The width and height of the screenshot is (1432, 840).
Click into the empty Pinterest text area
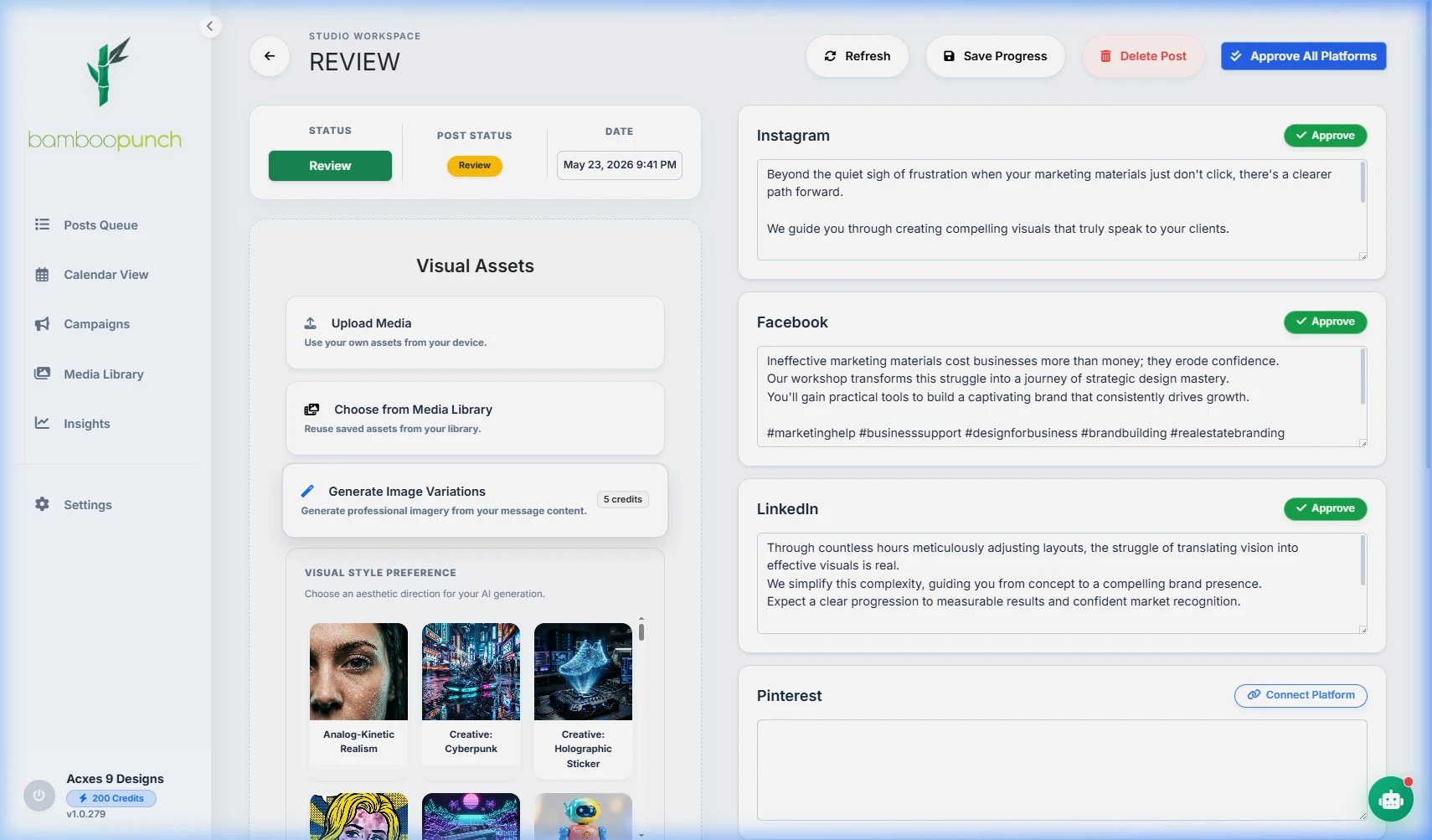click(x=1062, y=770)
